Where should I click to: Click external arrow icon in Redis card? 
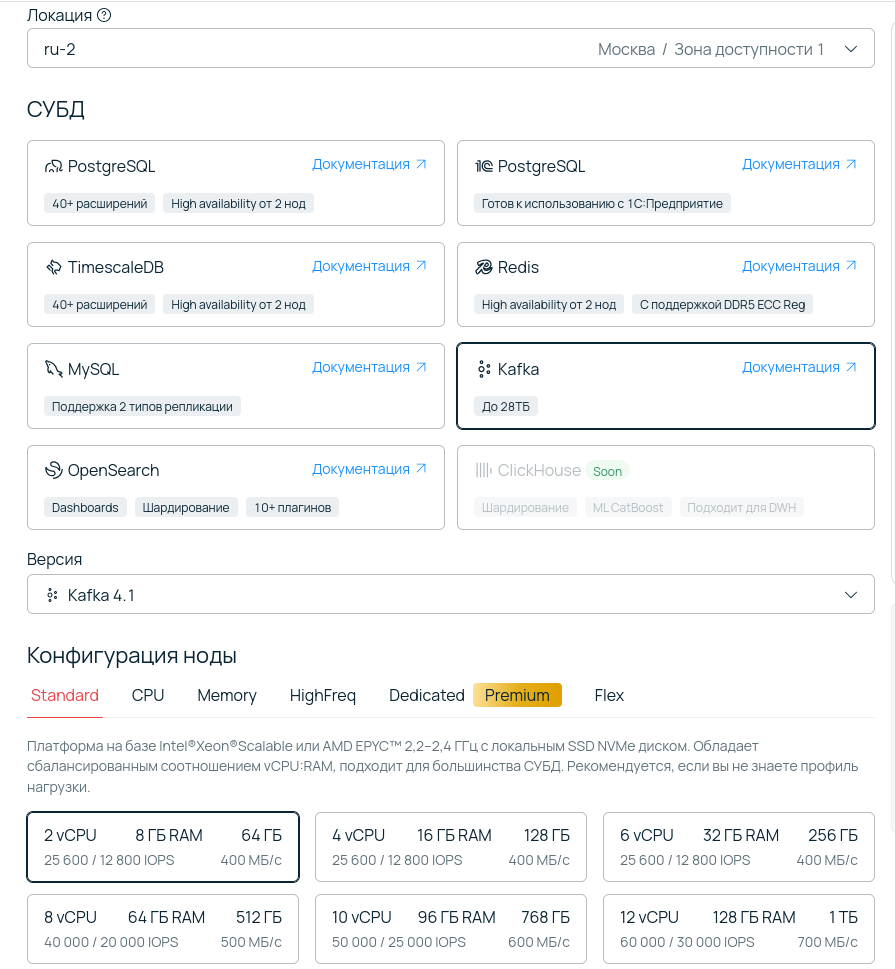[x=851, y=266]
